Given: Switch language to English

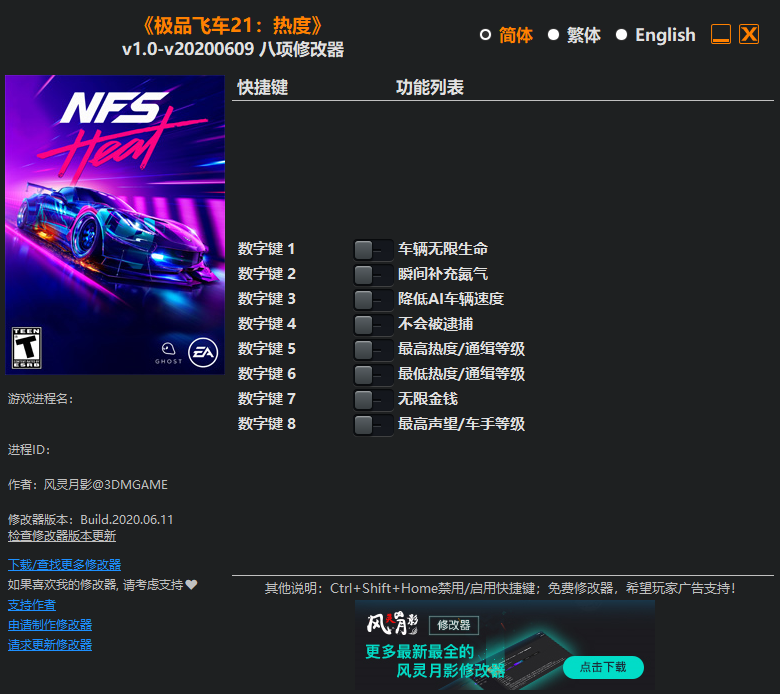Looking at the screenshot, I should click(x=621, y=35).
